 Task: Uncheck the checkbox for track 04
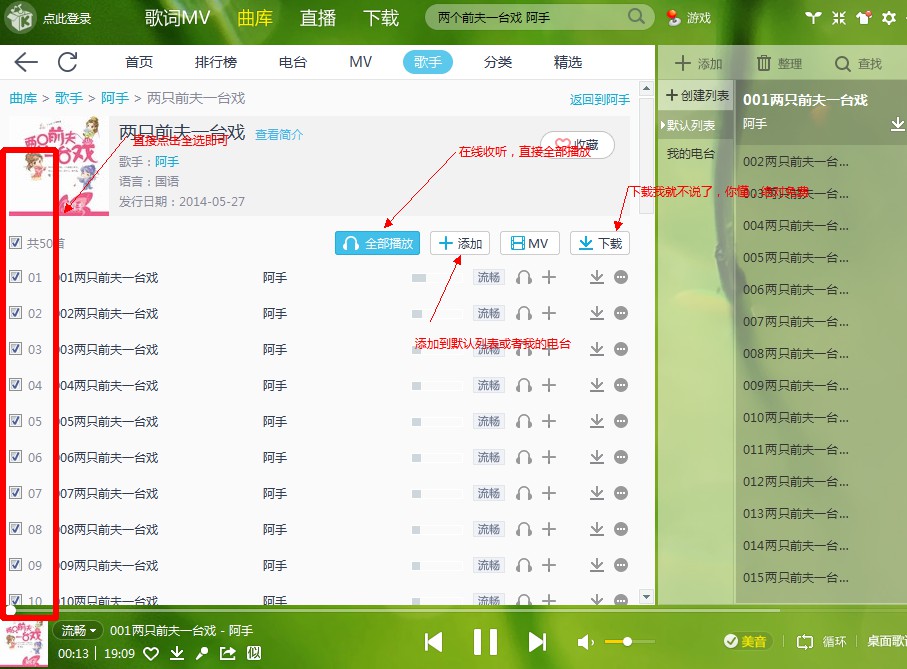[15, 386]
